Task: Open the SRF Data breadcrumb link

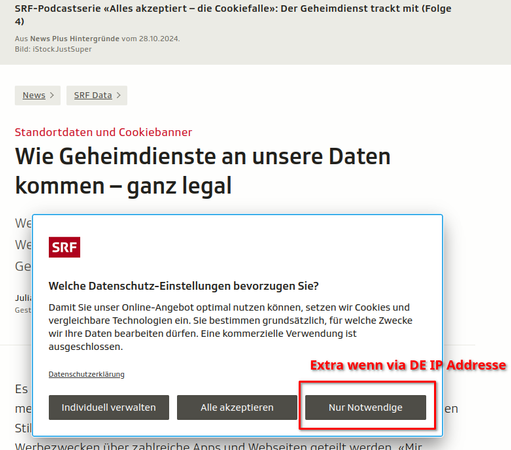Action: coord(97,95)
